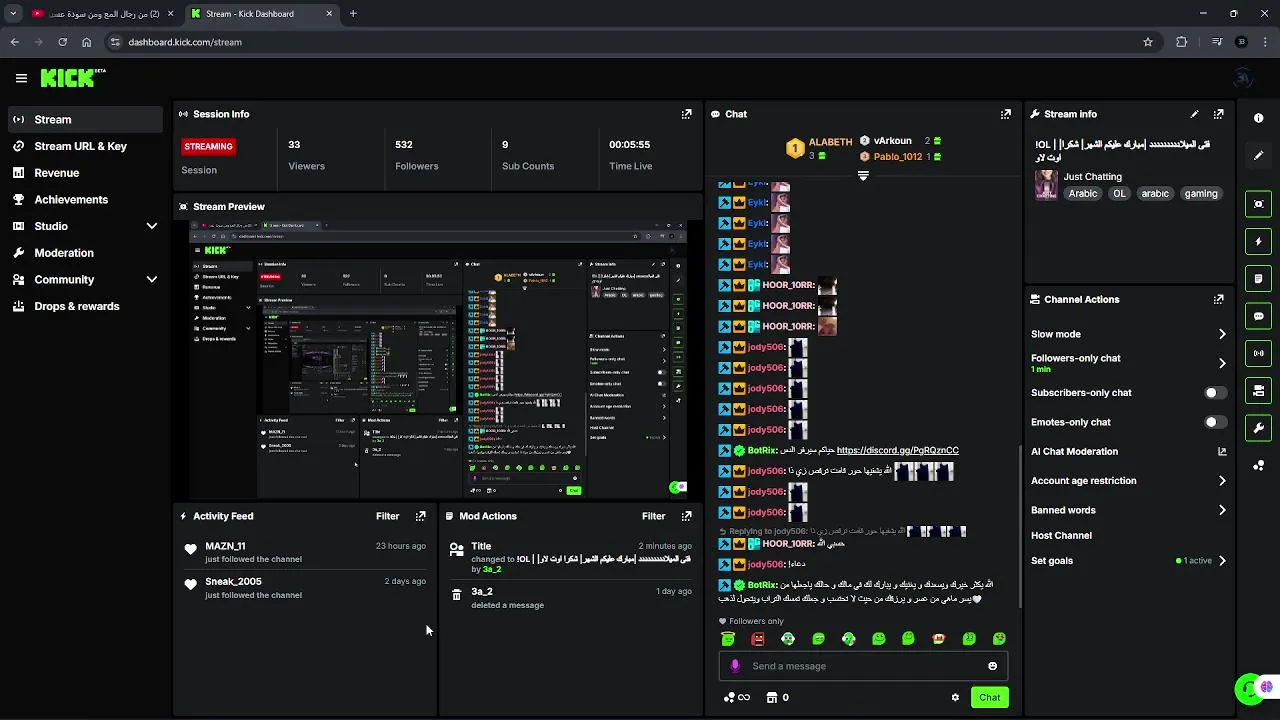Open the discord.gg link in chat
Screen dimensions: 1280x720
point(897,450)
